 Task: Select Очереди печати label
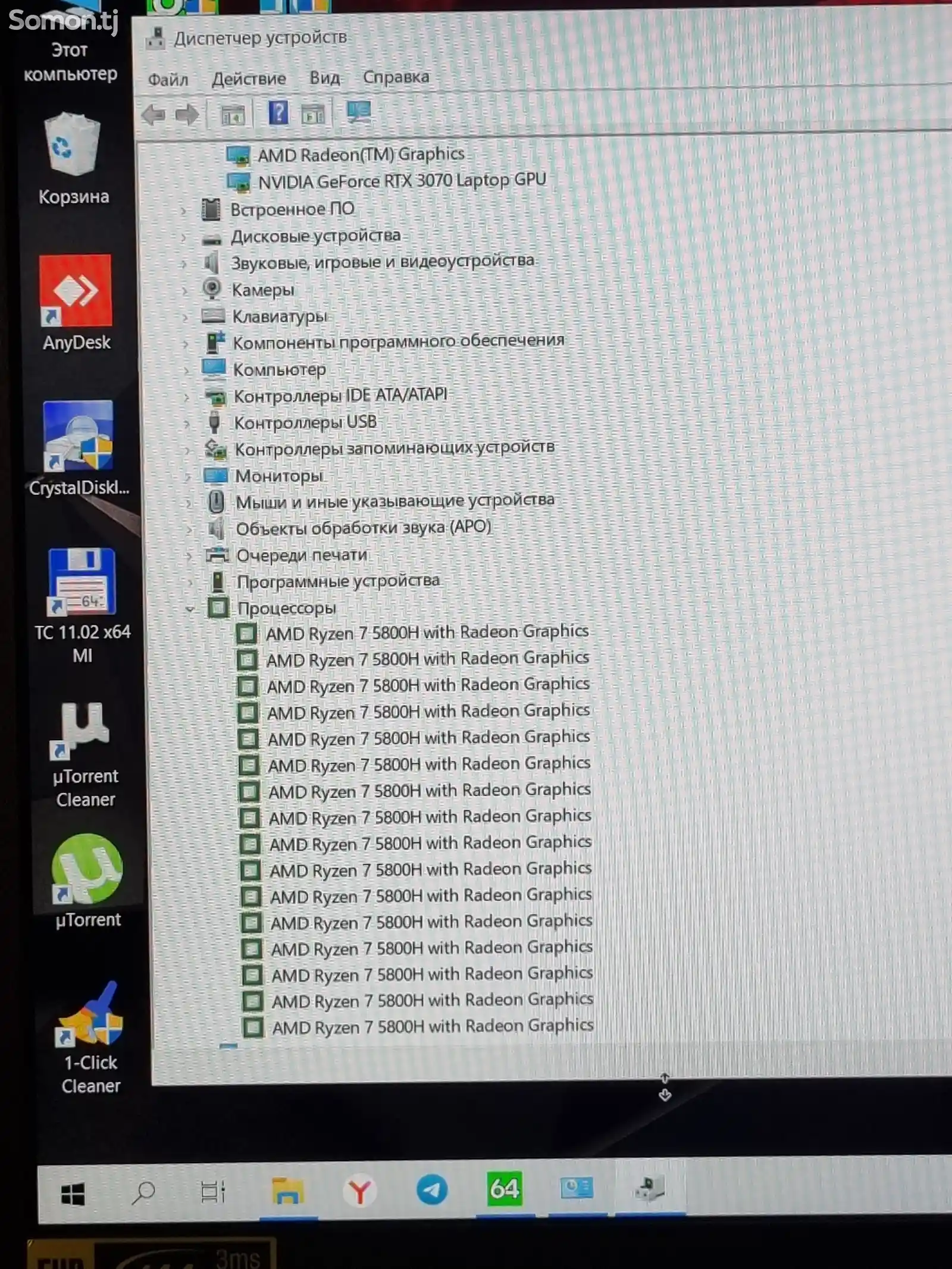pos(302,555)
